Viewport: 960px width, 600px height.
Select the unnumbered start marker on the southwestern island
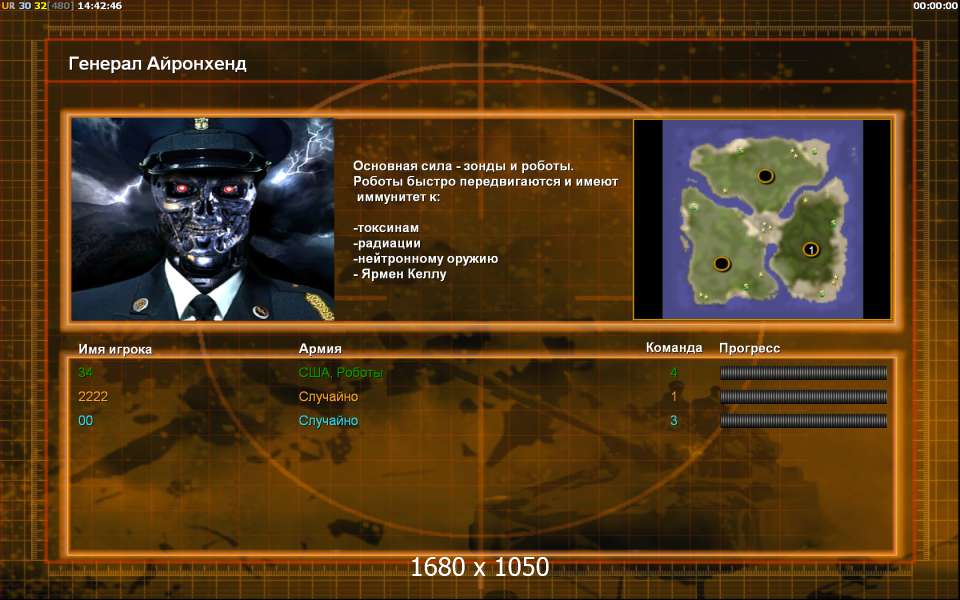722,264
